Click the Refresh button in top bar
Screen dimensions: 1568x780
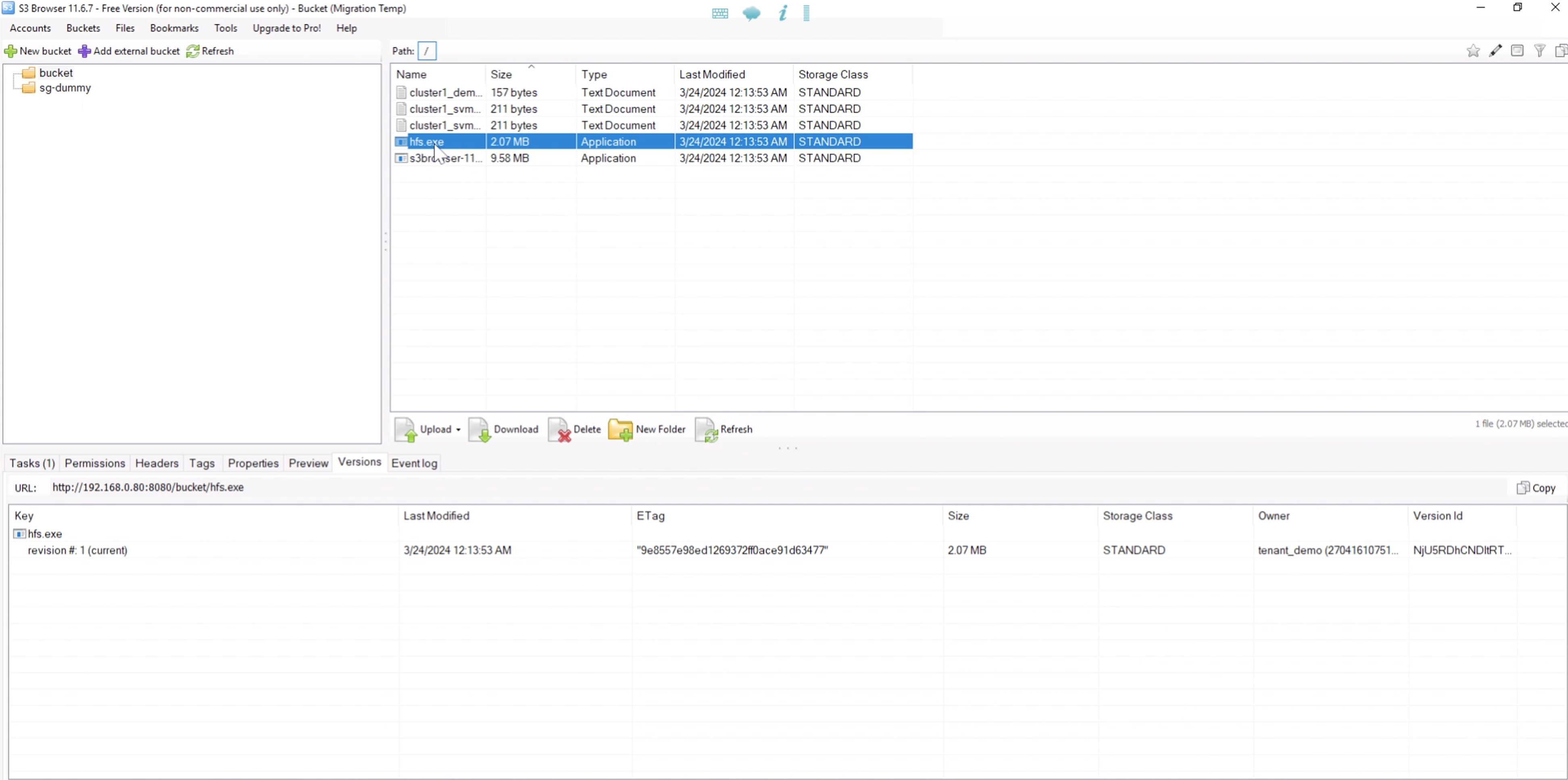211,51
